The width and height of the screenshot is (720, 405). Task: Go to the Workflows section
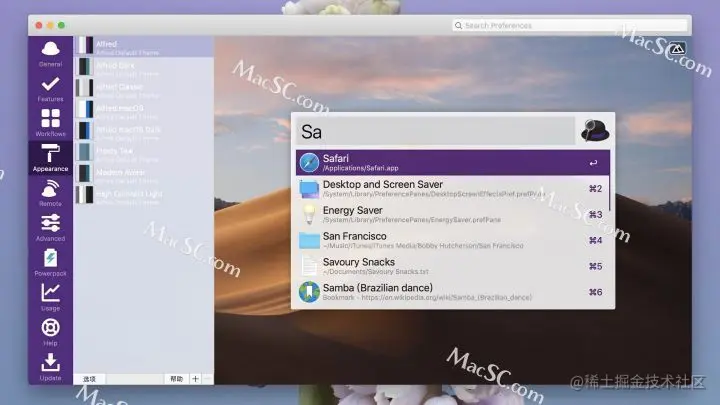point(50,123)
